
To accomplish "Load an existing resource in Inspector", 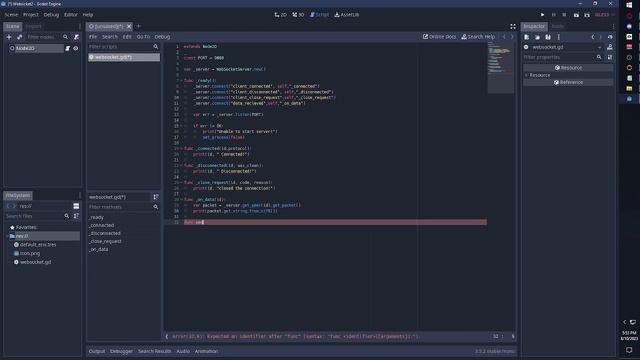I will (537, 37).
